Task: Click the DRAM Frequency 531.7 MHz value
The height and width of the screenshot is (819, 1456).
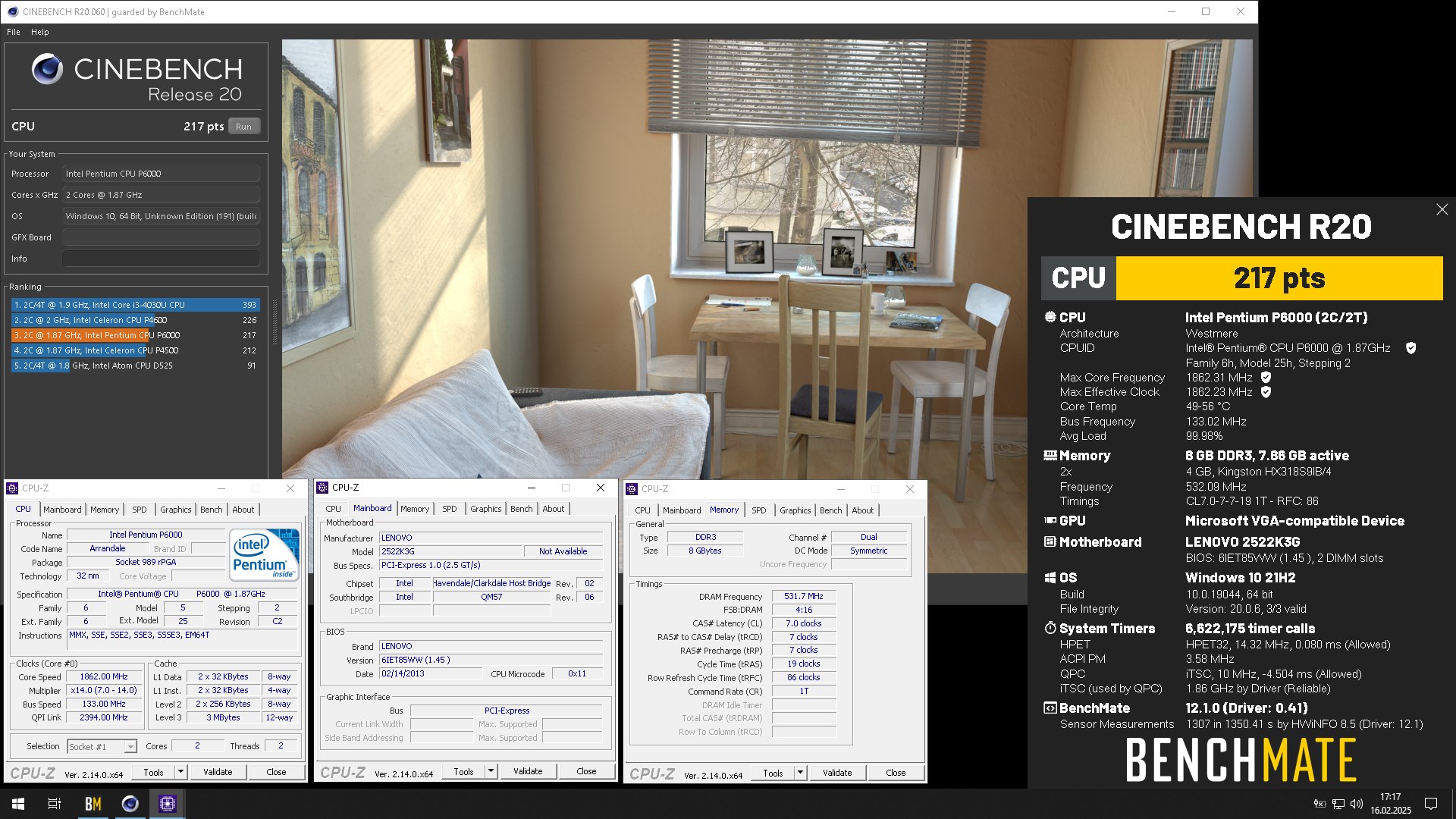Action: tap(804, 597)
